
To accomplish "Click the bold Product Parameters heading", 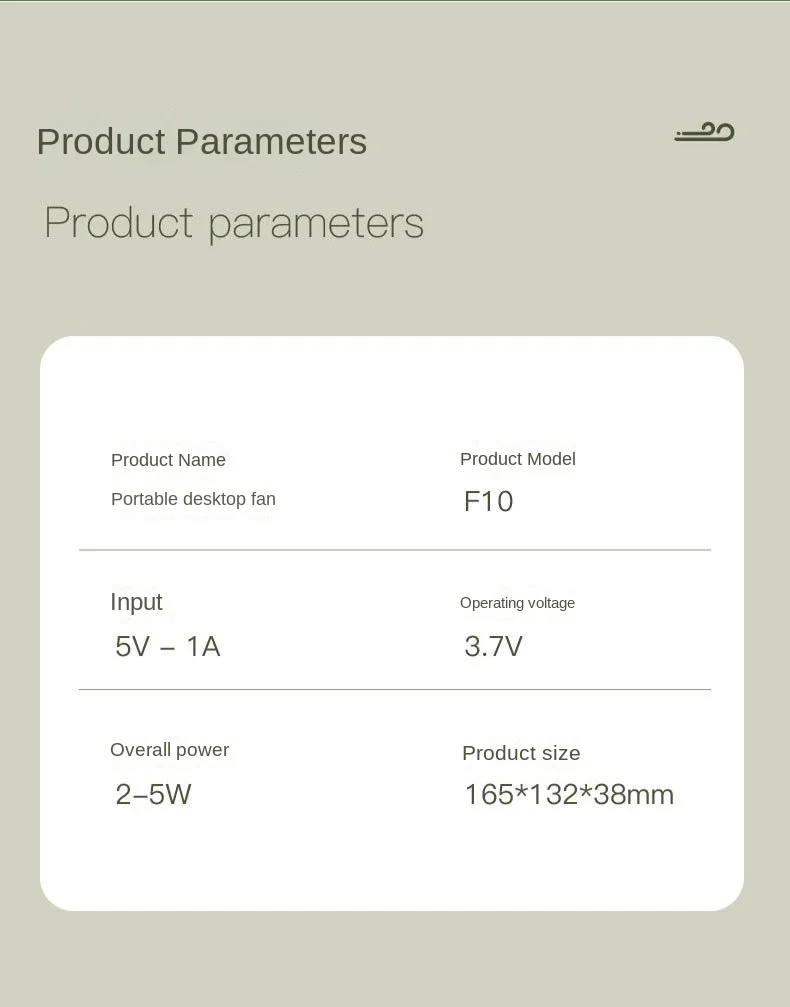I will click(x=202, y=141).
